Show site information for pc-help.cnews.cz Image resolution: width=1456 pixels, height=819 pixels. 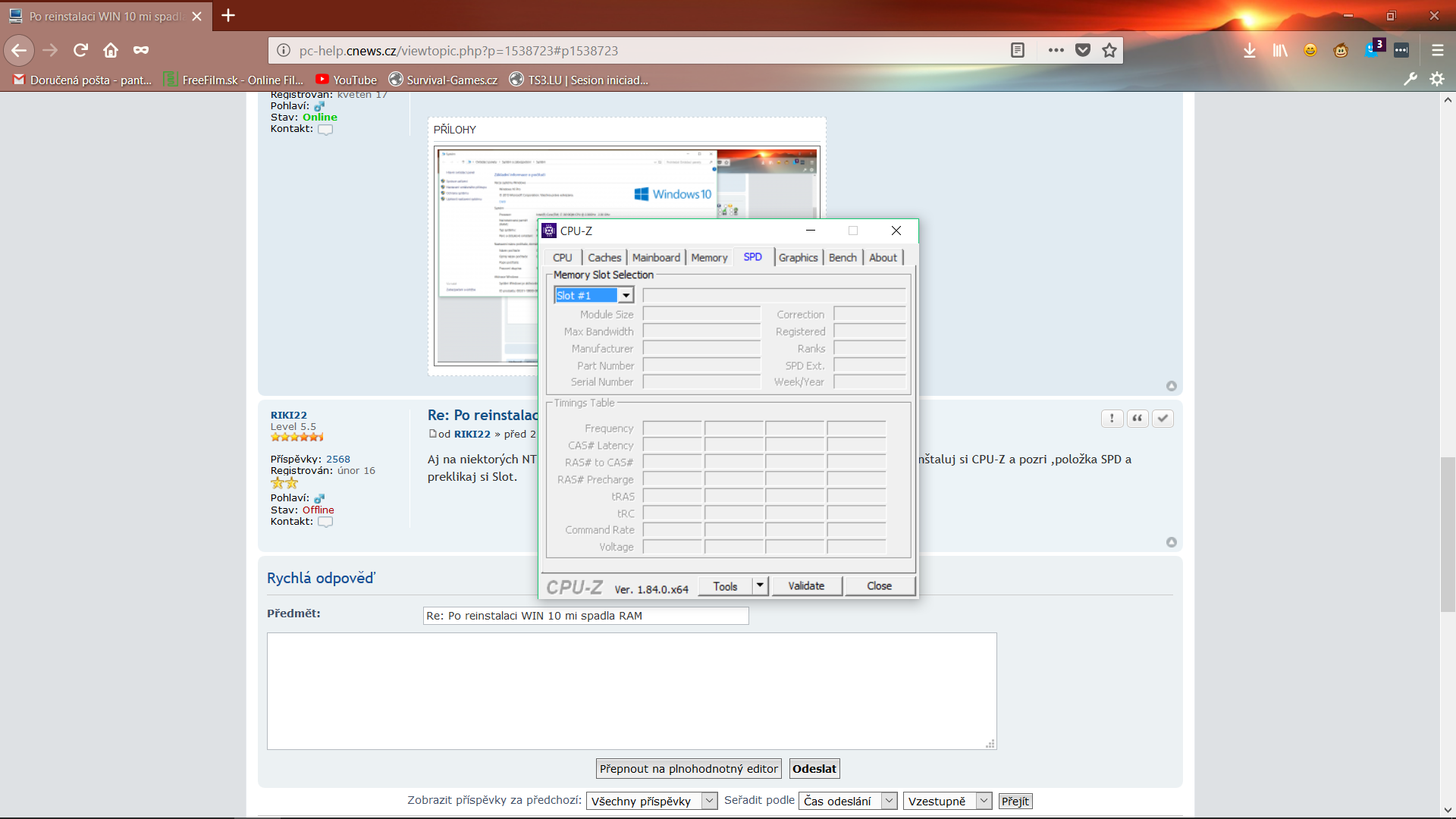coord(284,51)
